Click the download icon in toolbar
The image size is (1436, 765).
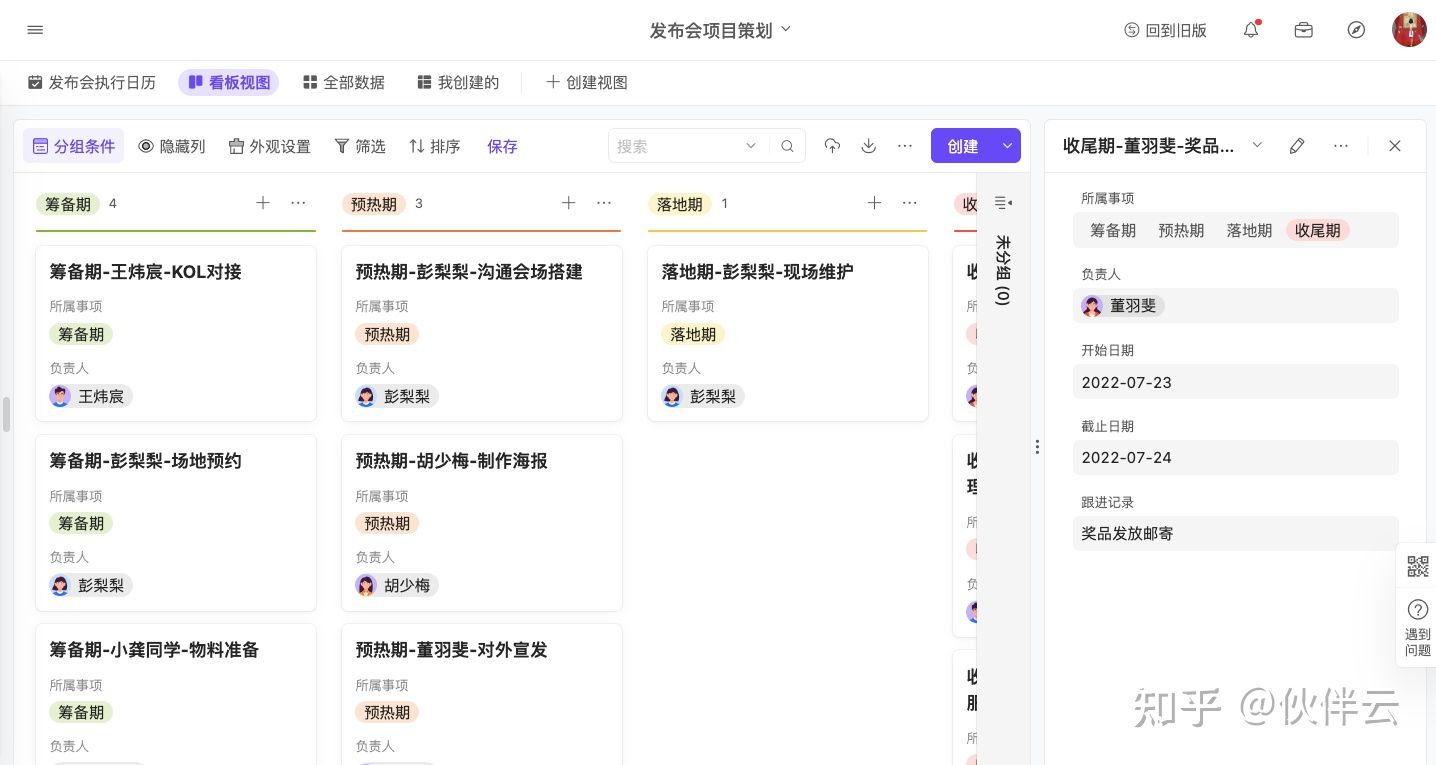(x=868, y=146)
